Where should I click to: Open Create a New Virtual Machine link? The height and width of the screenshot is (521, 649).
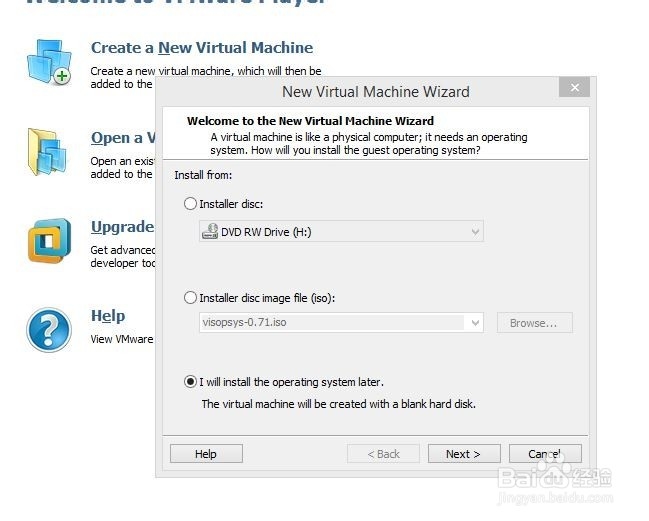[x=202, y=48]
